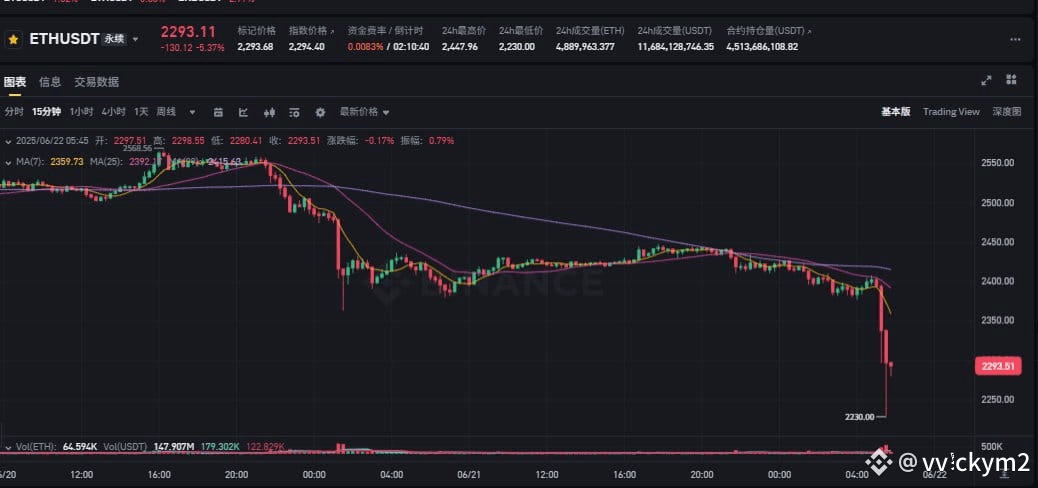This screenshot has height=488, width=1038.
Task: Click the 24h最高价 value 2,447.96
Action: click(x=460, y=47)
